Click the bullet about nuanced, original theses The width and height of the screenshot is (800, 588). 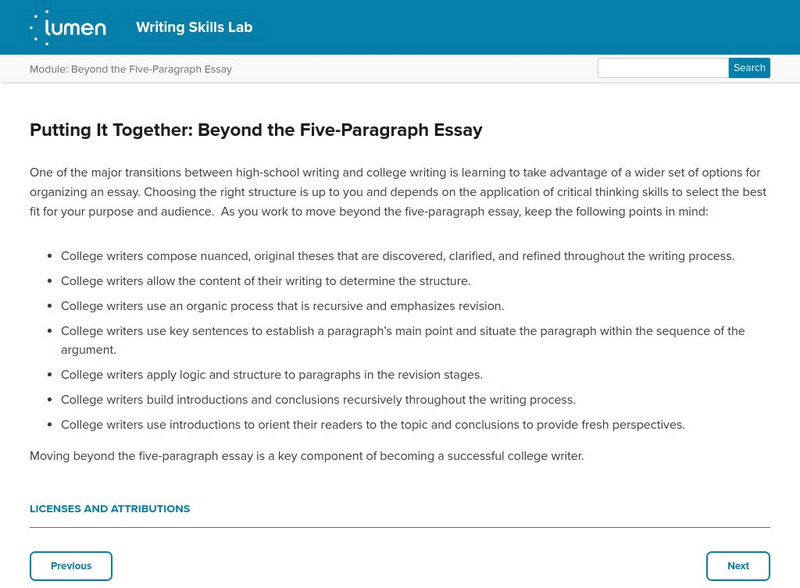pos(397,256)
